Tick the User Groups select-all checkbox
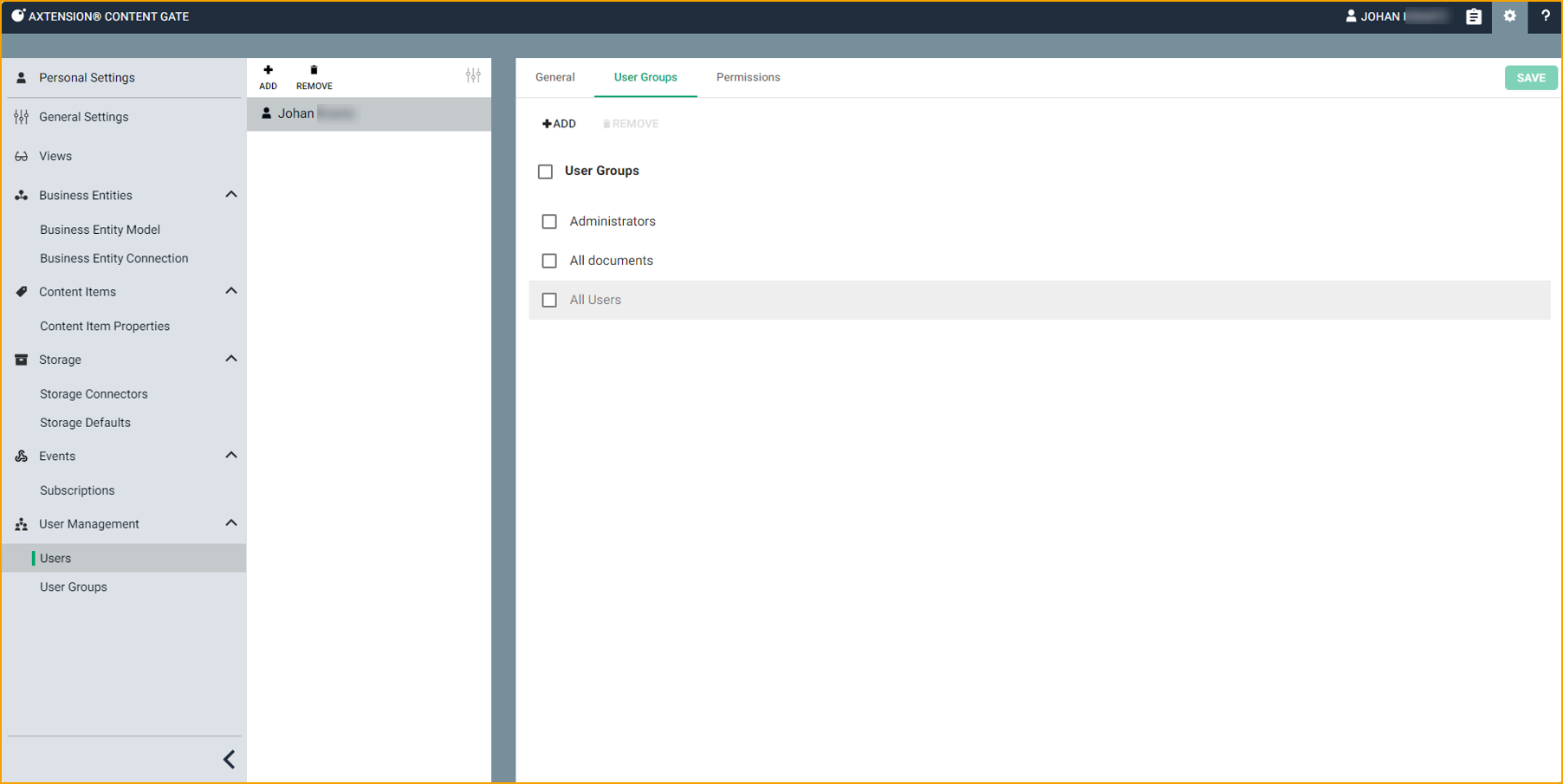 point(545,172)
